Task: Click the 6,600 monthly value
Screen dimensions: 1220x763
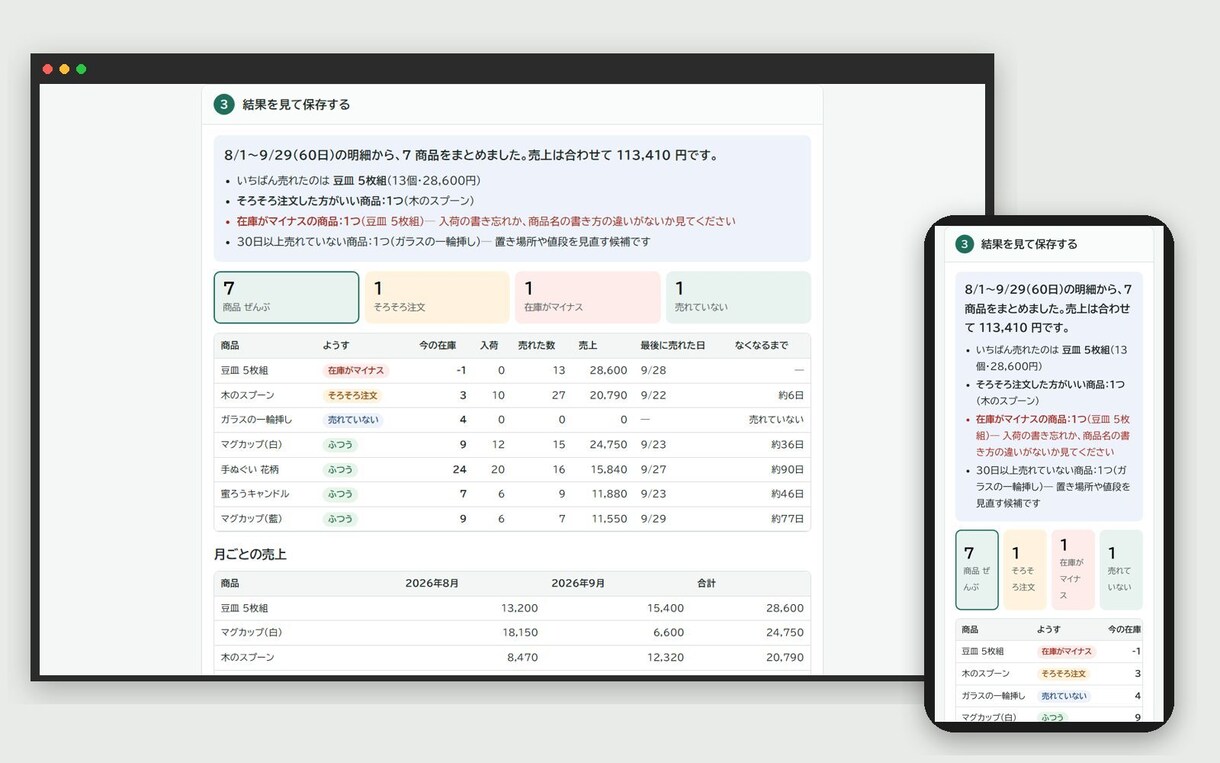Action: (x=668, y=633)
